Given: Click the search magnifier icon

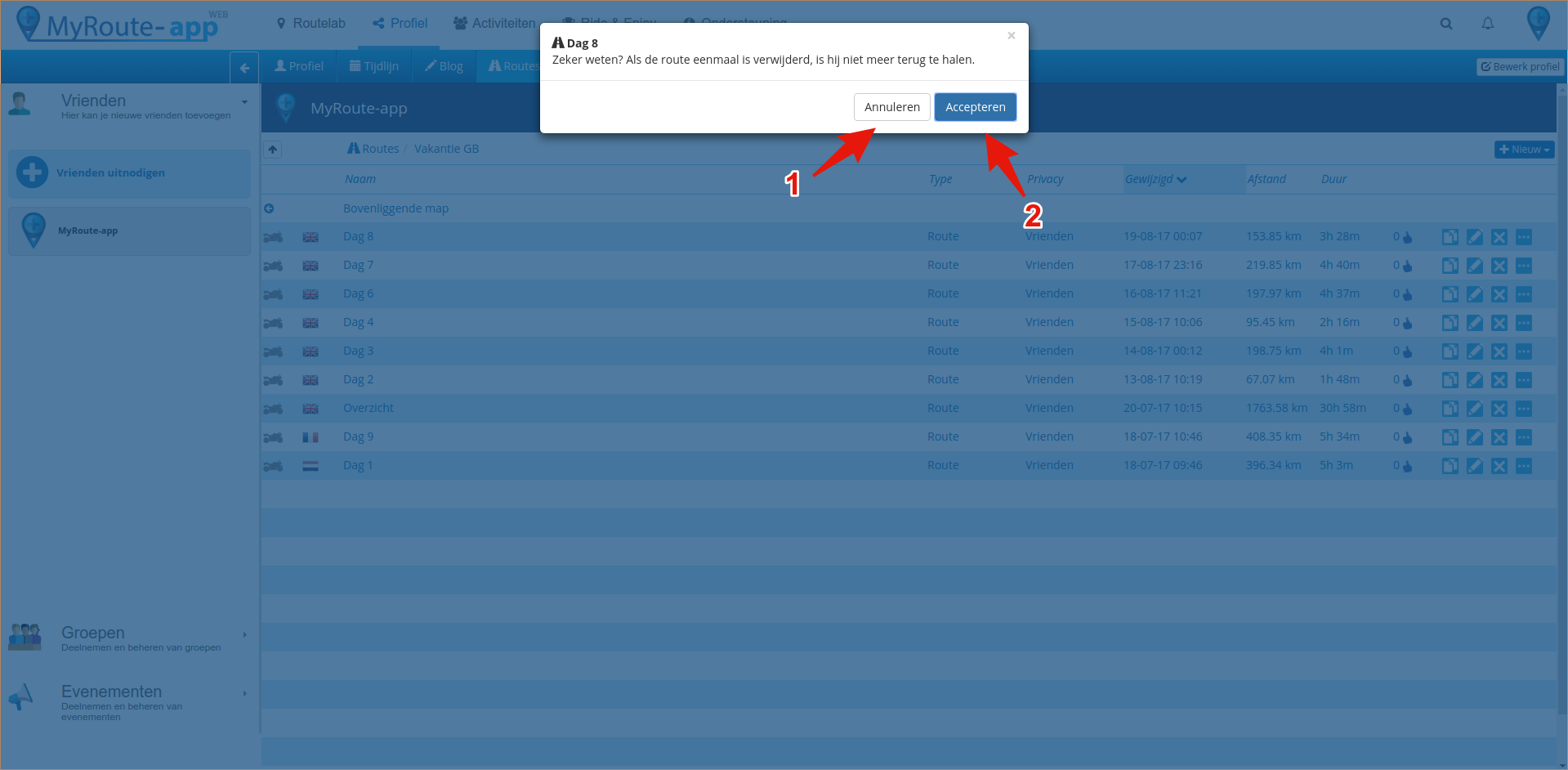Looking at the screenshot, I should [1446, 24].
